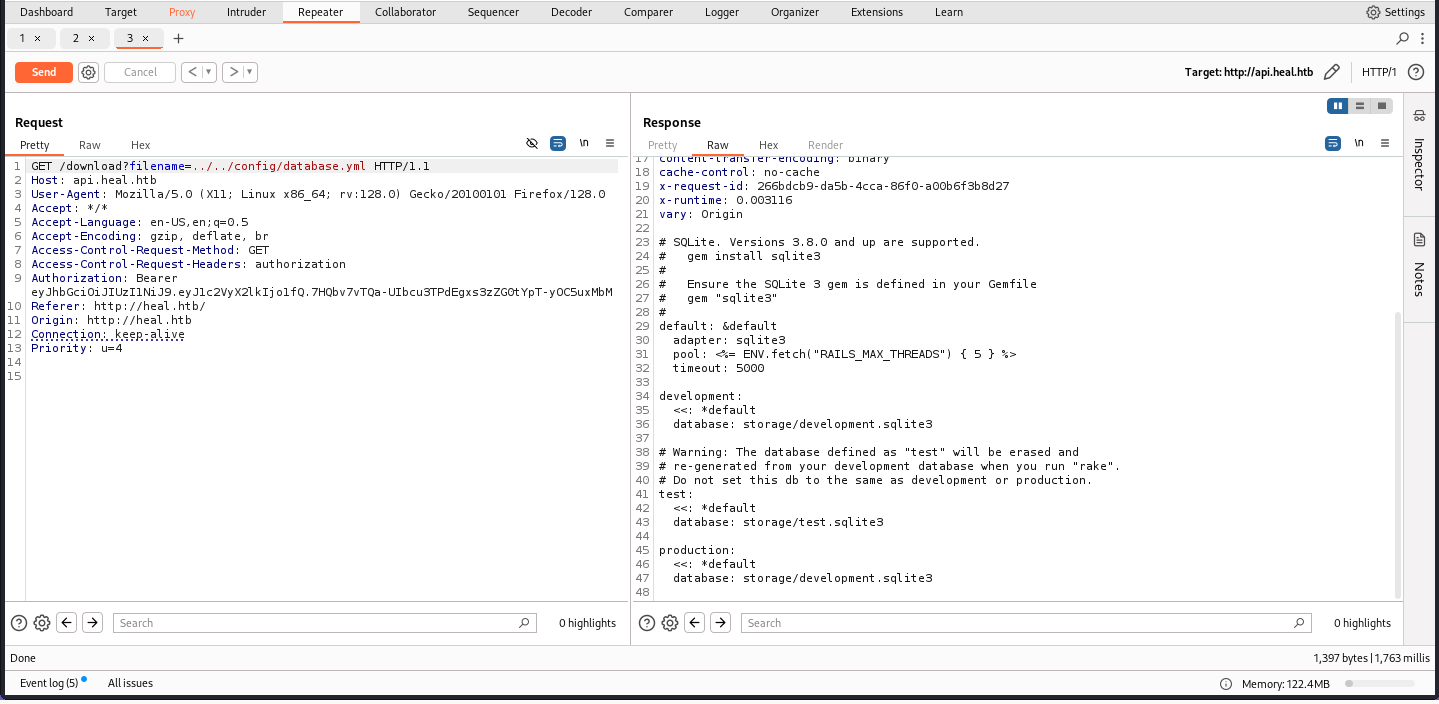Click memory info icon

click(x=1226, y=684)
